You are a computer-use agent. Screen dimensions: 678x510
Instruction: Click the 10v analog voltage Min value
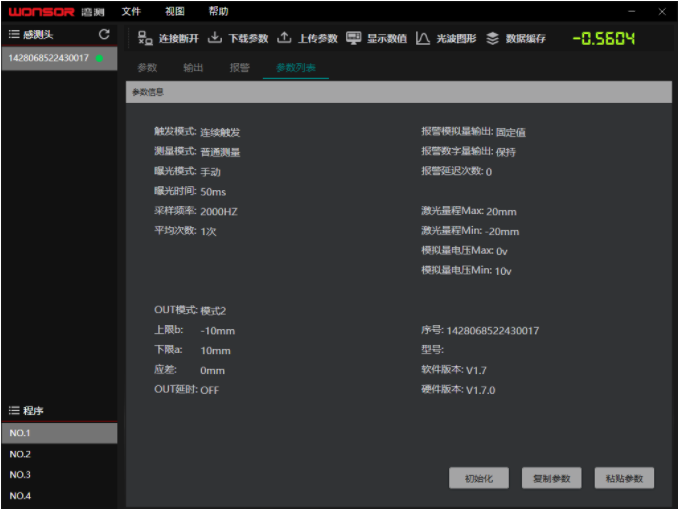coord(503,271)
